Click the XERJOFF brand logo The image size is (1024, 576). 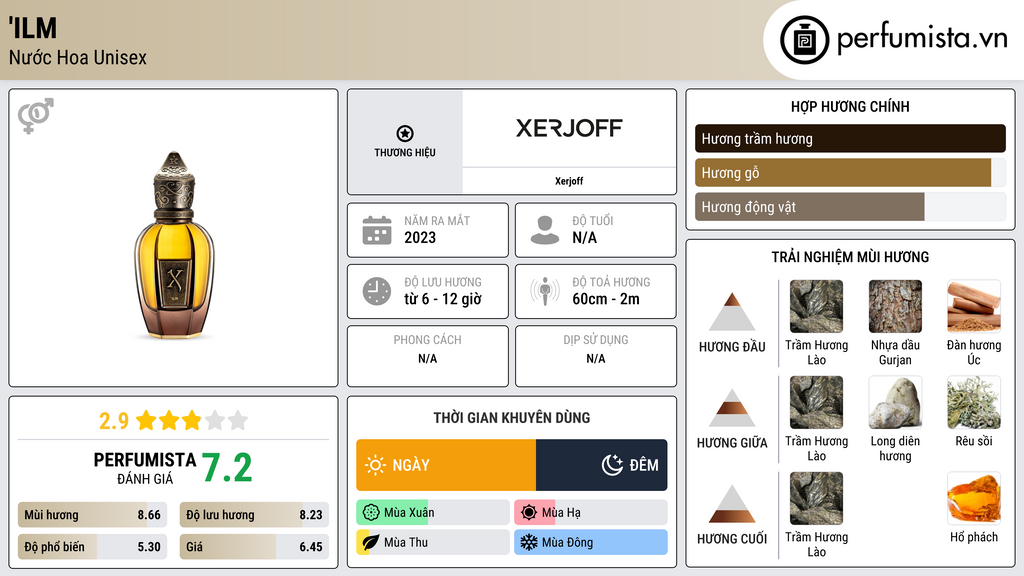click(x=568, y=128)
